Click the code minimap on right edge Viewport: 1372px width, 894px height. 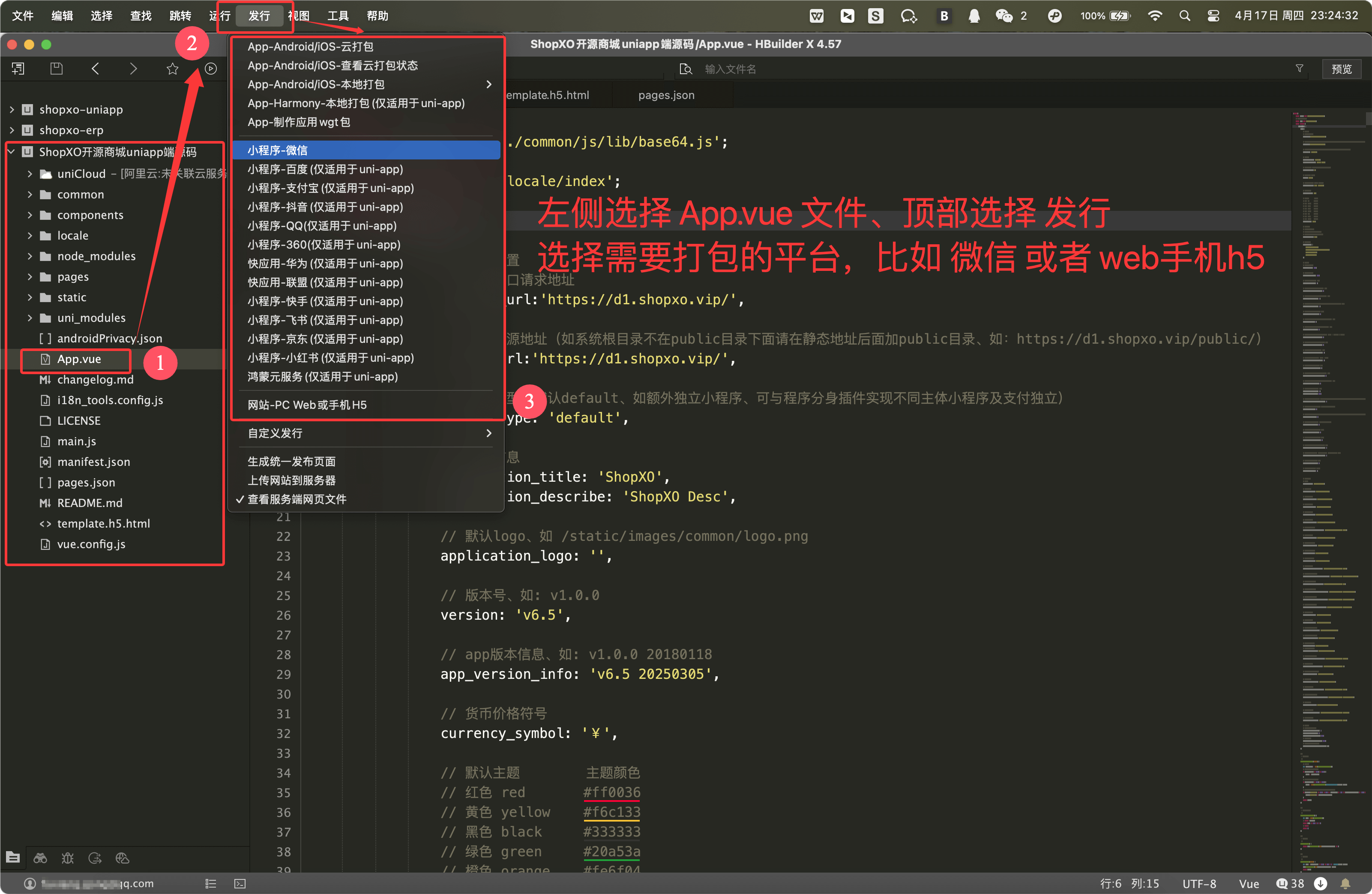pyautogui.click(x=1329, y=490)
